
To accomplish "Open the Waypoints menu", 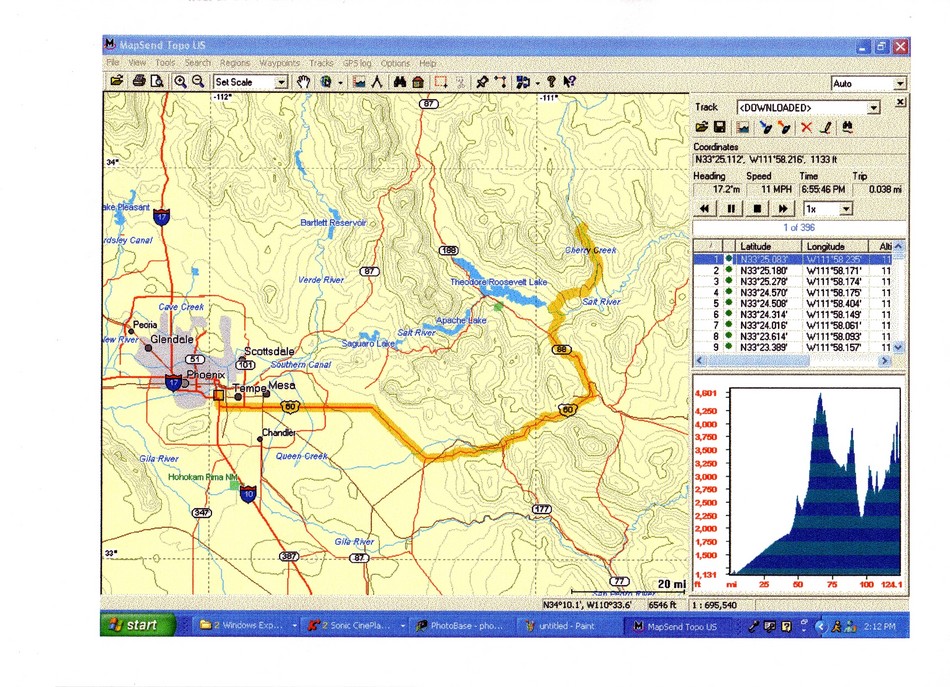I will pyautogui.click(x=279, y=62).
